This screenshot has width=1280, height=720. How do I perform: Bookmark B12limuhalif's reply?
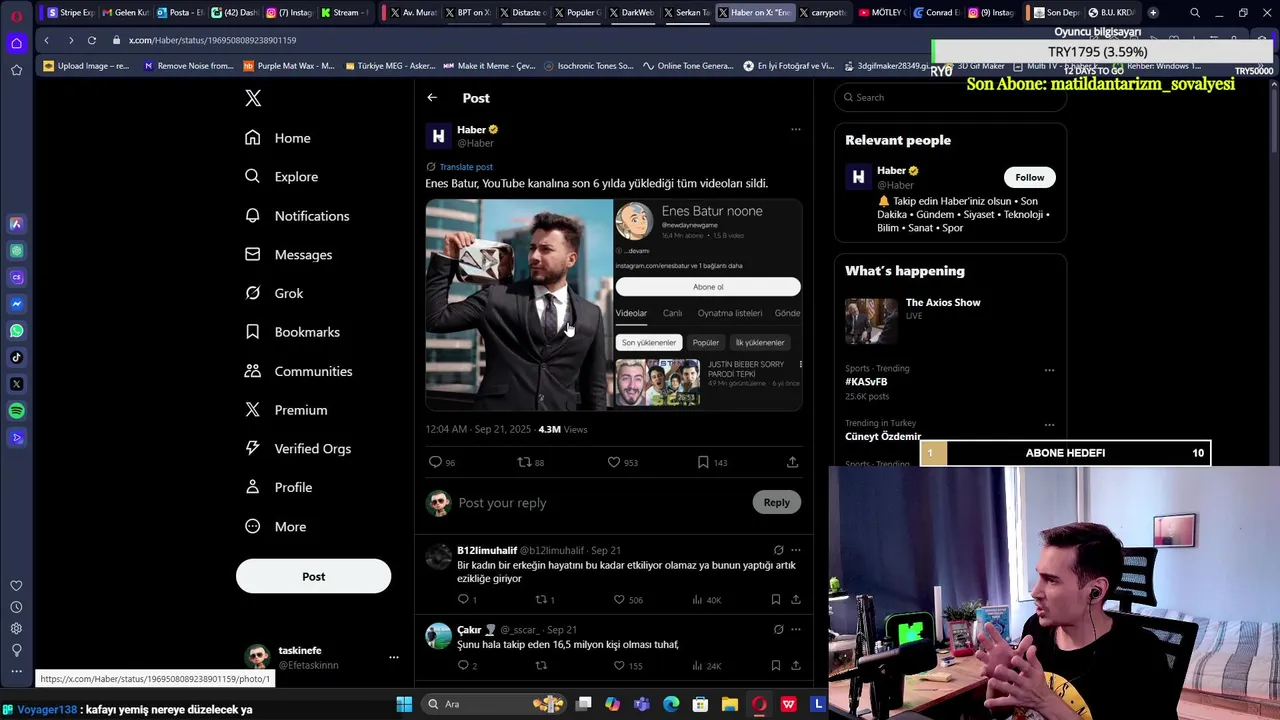775,600
